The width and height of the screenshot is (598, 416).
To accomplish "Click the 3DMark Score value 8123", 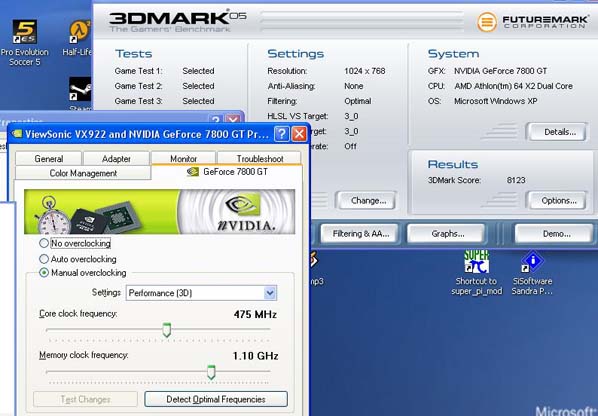I will (516, 180).
